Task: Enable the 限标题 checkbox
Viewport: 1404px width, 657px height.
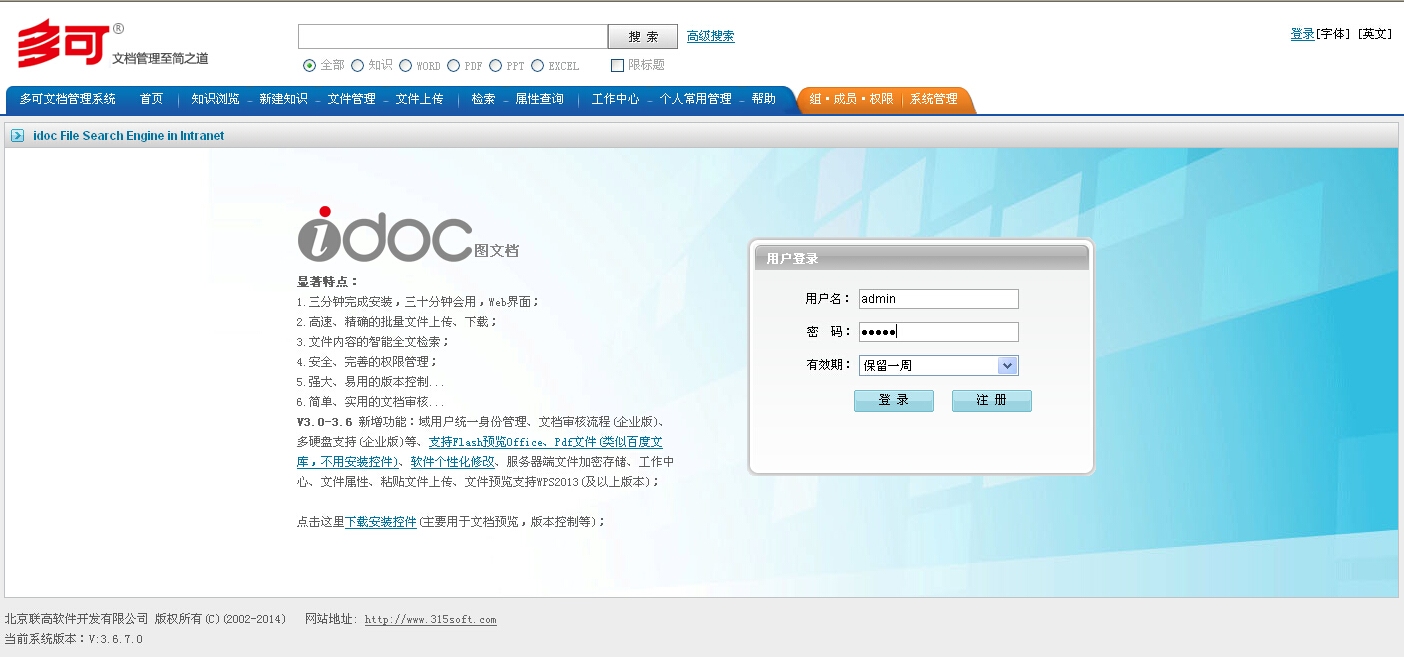Action: tap(617, 66)
